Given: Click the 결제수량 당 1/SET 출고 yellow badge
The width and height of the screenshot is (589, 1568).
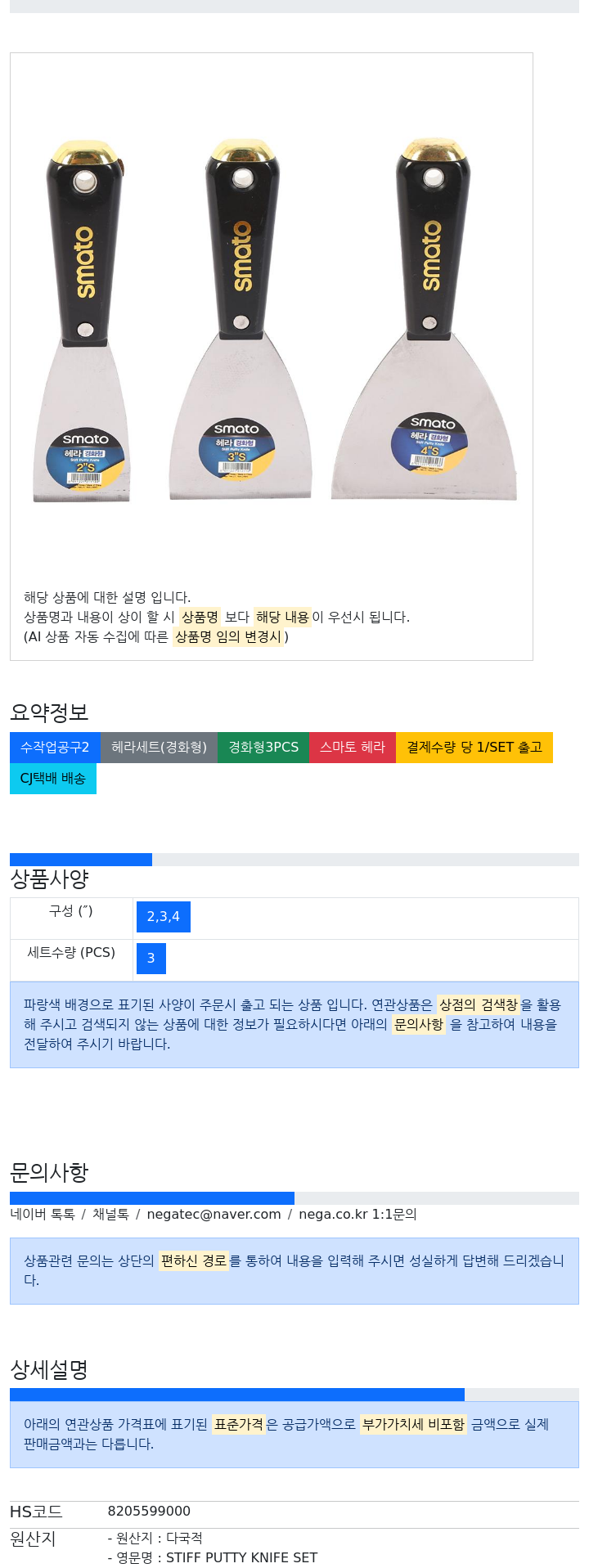Looking at the screenshot, I should point(474,748).
